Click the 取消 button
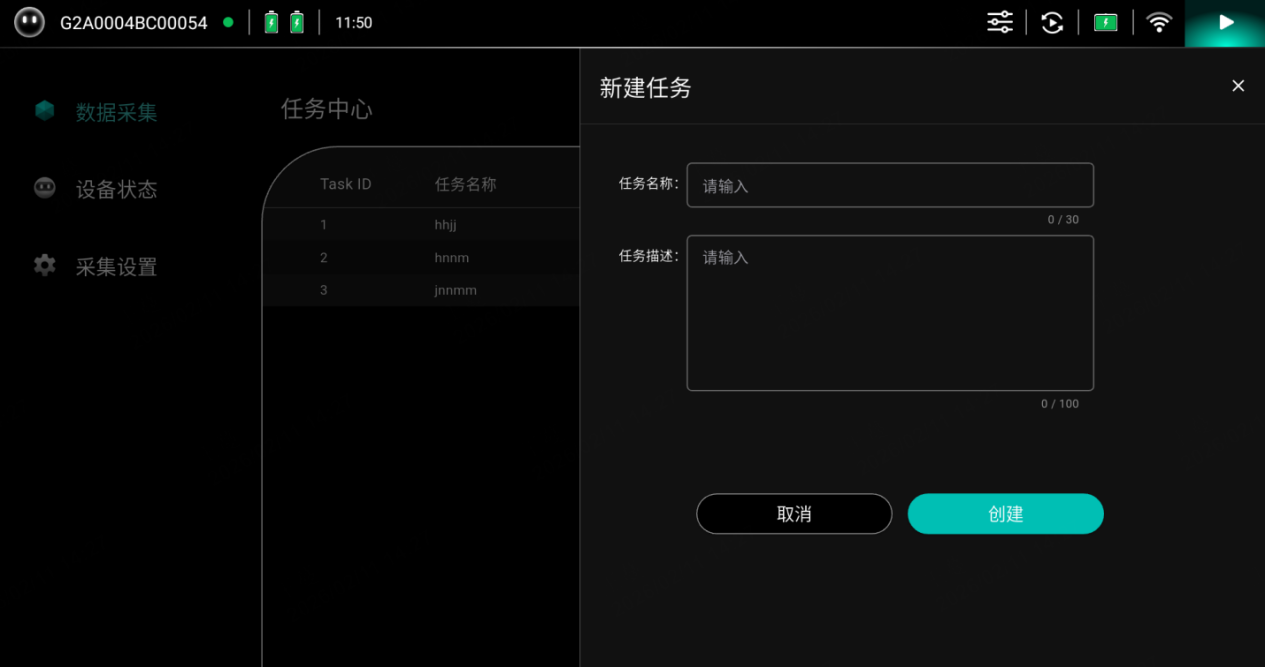1265x667 pixels. click(794, 514)
